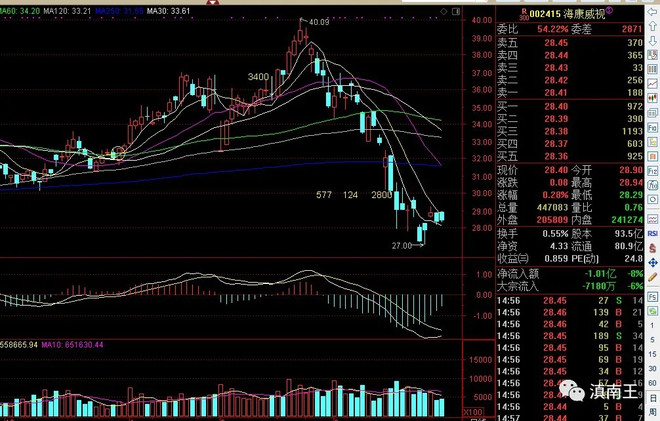The width and height of the screenshot is (660, 421).
Task: Click the tick row with volume 189
Action: point(570,336)
